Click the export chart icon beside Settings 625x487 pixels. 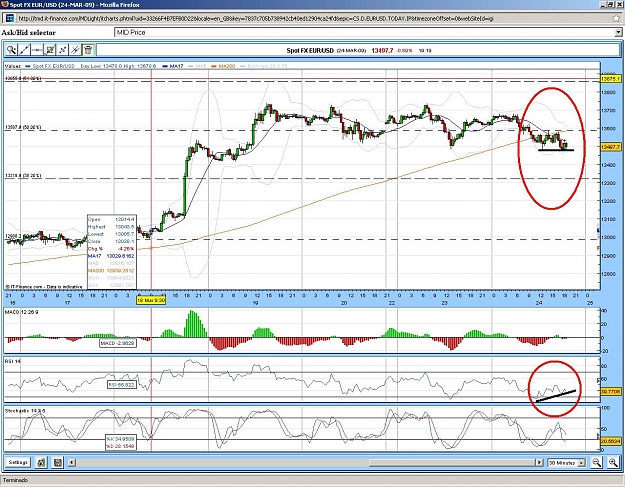tap(41, 462)
